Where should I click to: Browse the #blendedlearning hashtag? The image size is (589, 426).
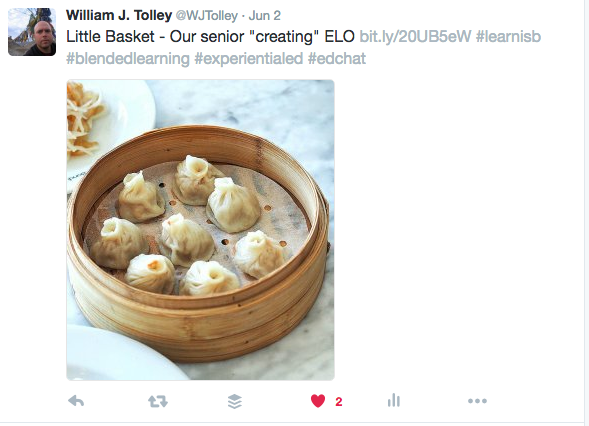[128, 59]
